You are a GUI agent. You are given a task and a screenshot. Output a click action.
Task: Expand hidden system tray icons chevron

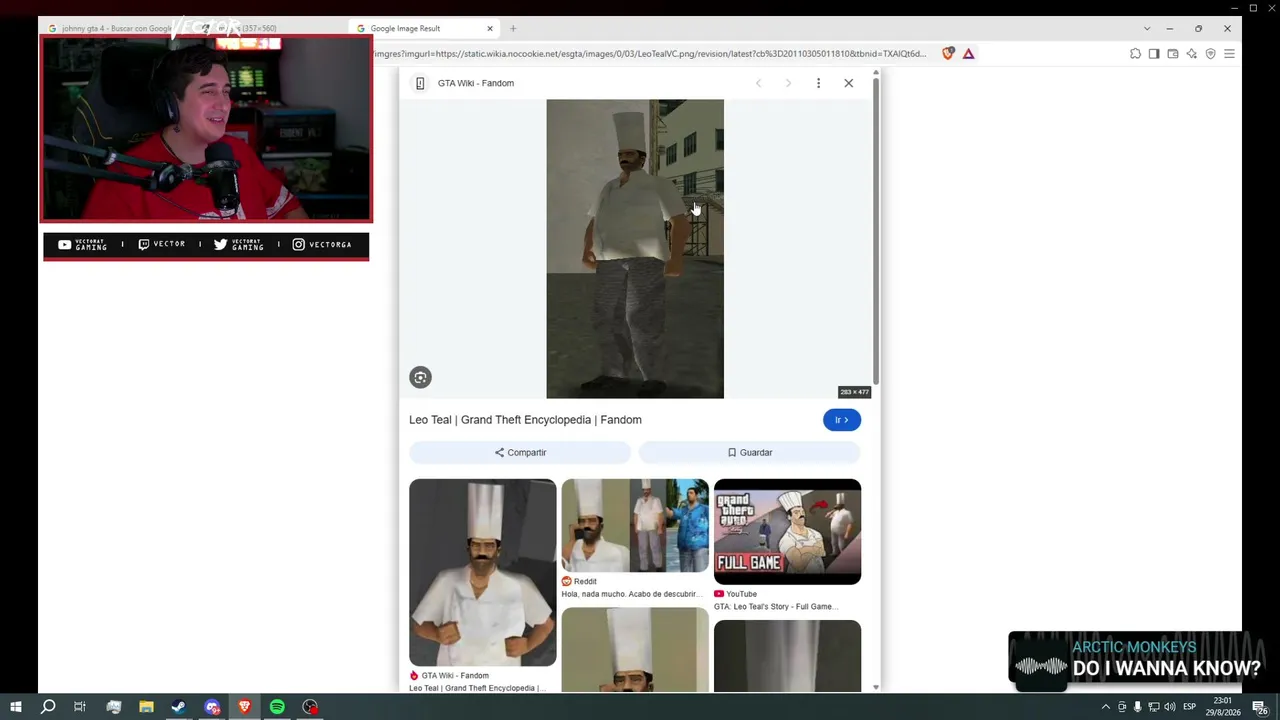(x=1105, y=707)
